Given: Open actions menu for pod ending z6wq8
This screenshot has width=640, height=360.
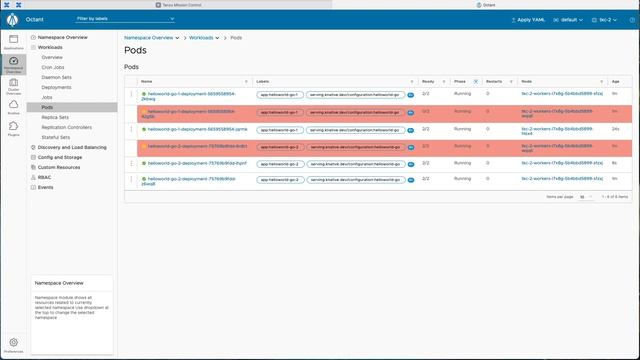Looking at the screenshot, I should (131, 179).
